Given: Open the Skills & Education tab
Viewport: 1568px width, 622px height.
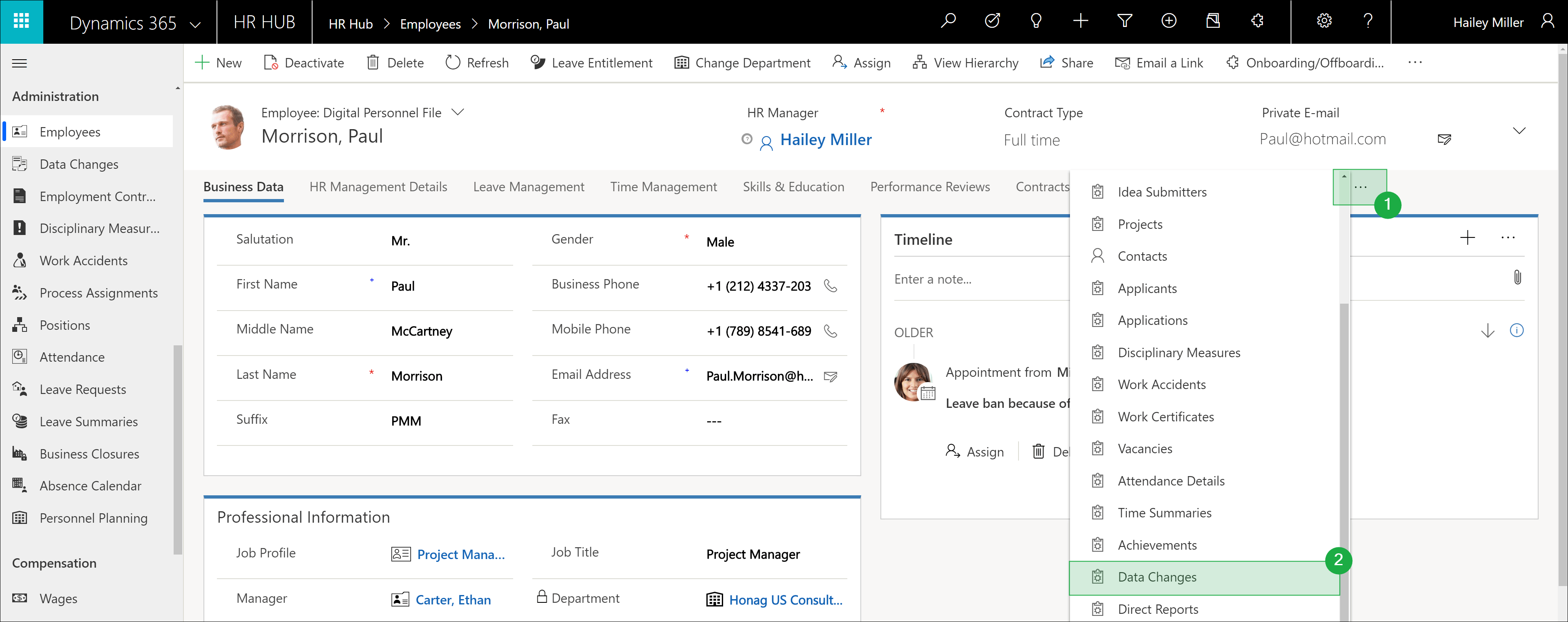Looking at the screenshot, I should click(793, 187).
